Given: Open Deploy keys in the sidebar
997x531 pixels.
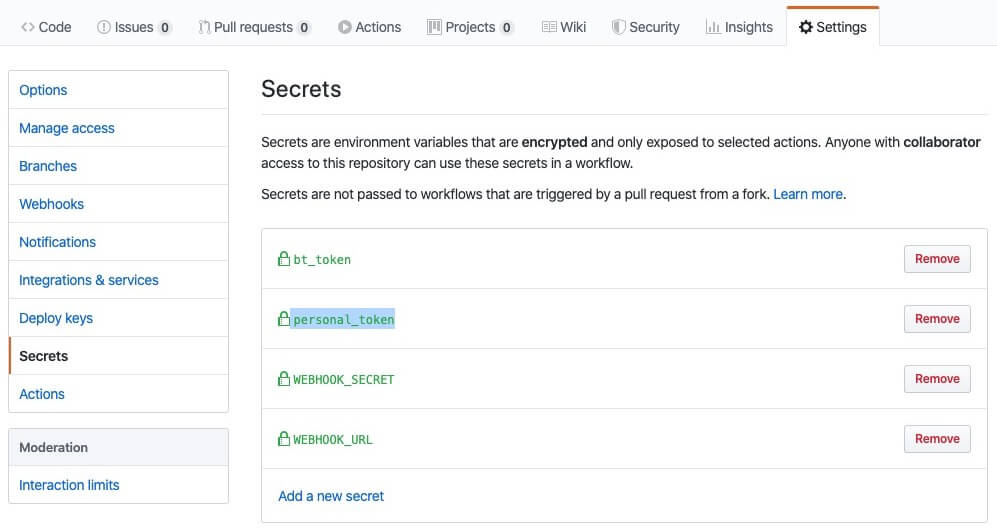Looking at the screenshot, I should coord(56,318).
